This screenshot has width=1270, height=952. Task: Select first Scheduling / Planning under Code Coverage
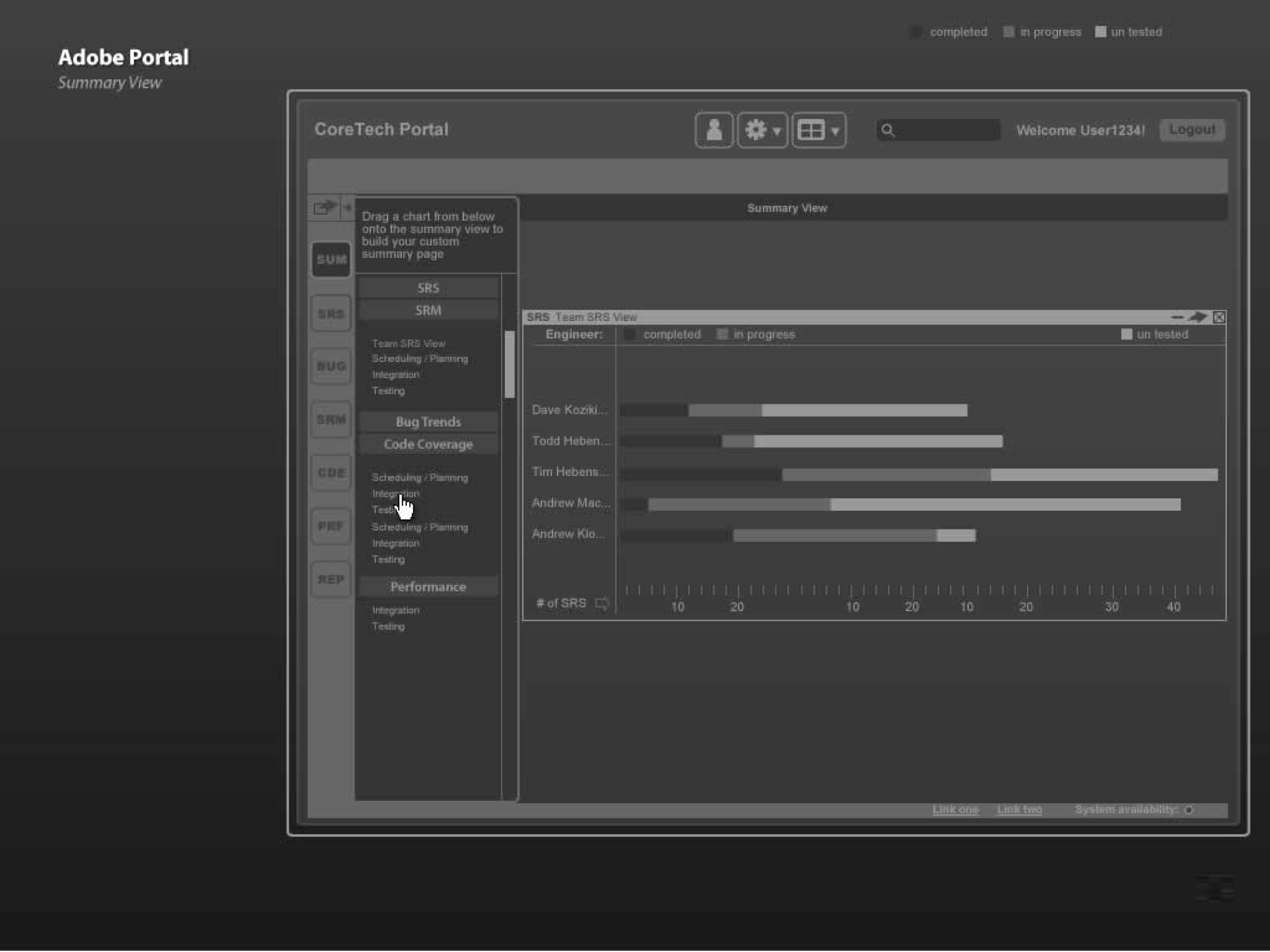[x=420, y=477]
